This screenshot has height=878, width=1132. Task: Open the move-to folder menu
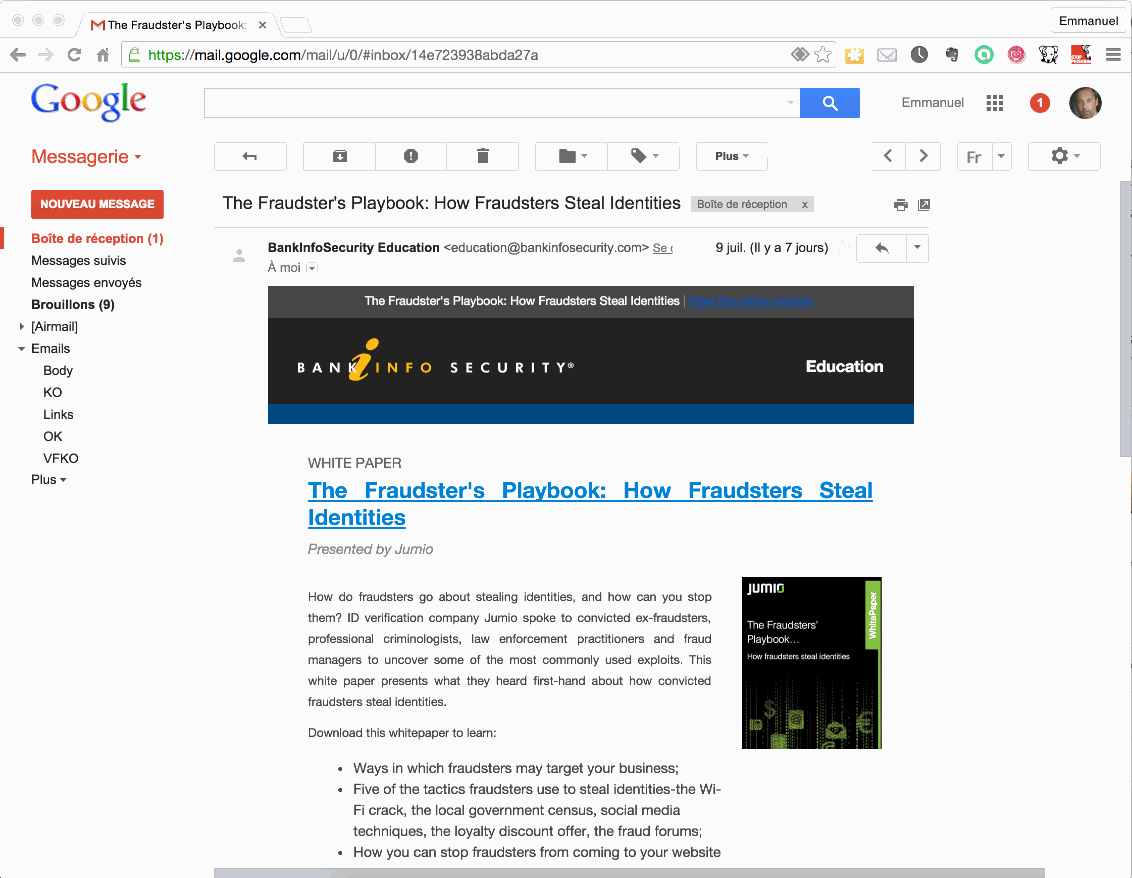(572, 156)
